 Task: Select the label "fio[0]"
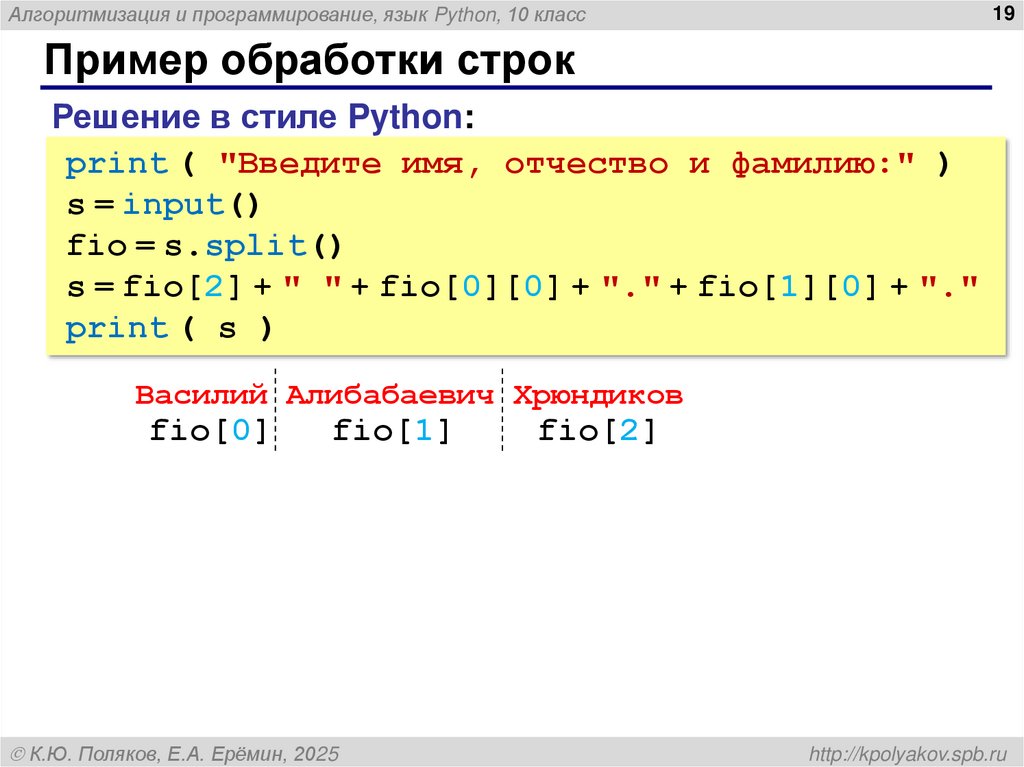[x=208, y=430]
